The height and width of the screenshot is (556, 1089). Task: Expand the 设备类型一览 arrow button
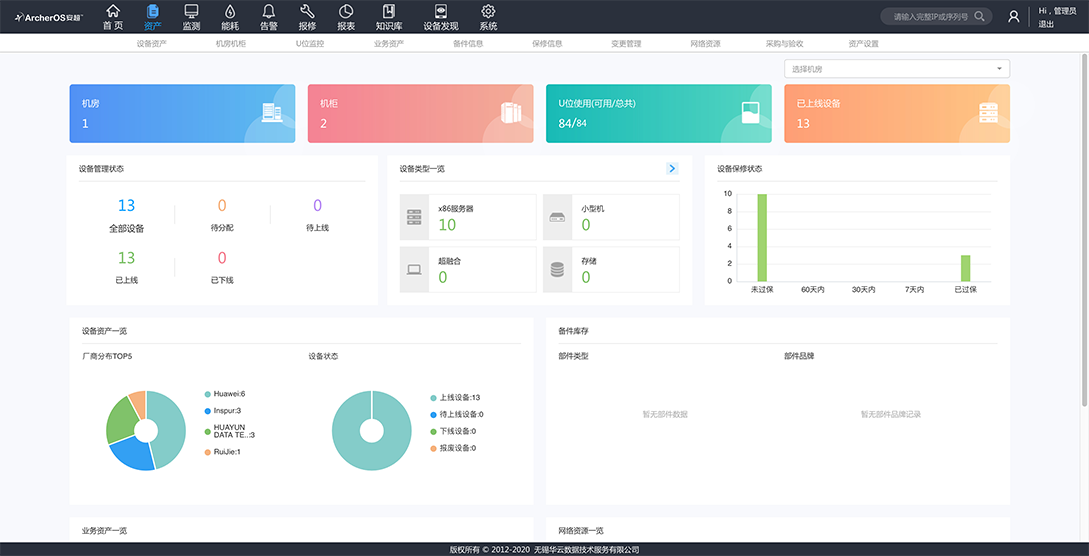click(x=672, y=169)
